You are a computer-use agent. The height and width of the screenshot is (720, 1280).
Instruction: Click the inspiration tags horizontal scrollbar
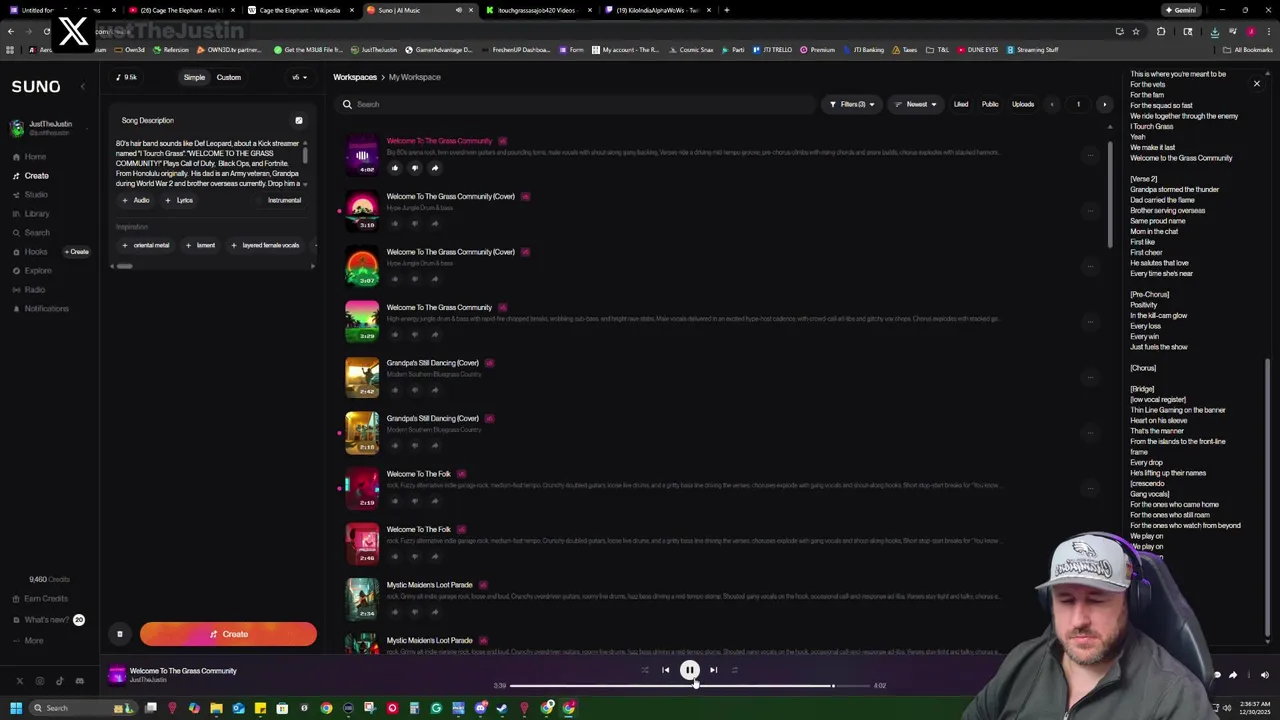[x=124, y=266]
